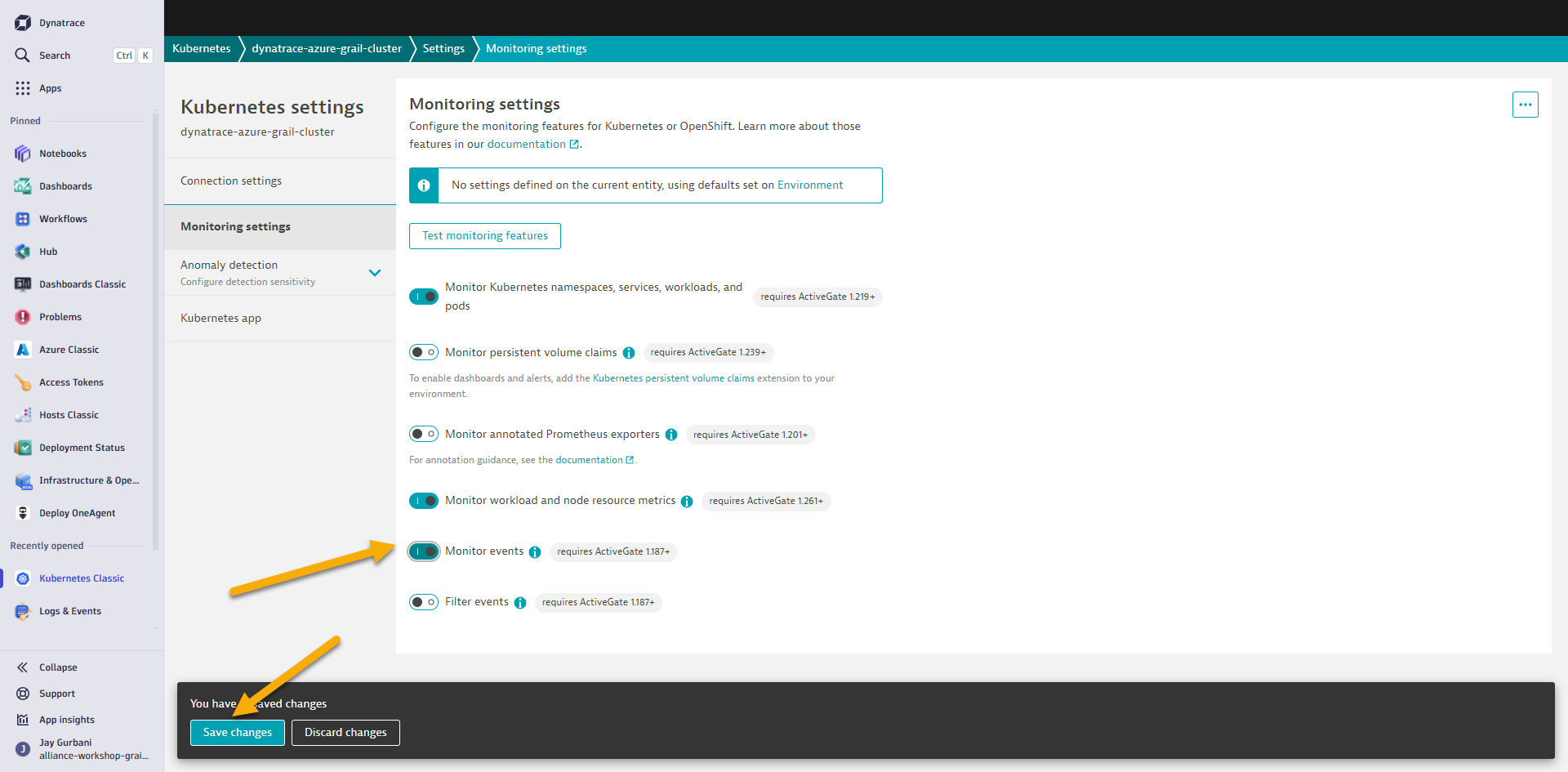The height and width of the screenshot is (772, 1568).
Task: Expand the Anomaly detection section
Action: tap(375, 273)
